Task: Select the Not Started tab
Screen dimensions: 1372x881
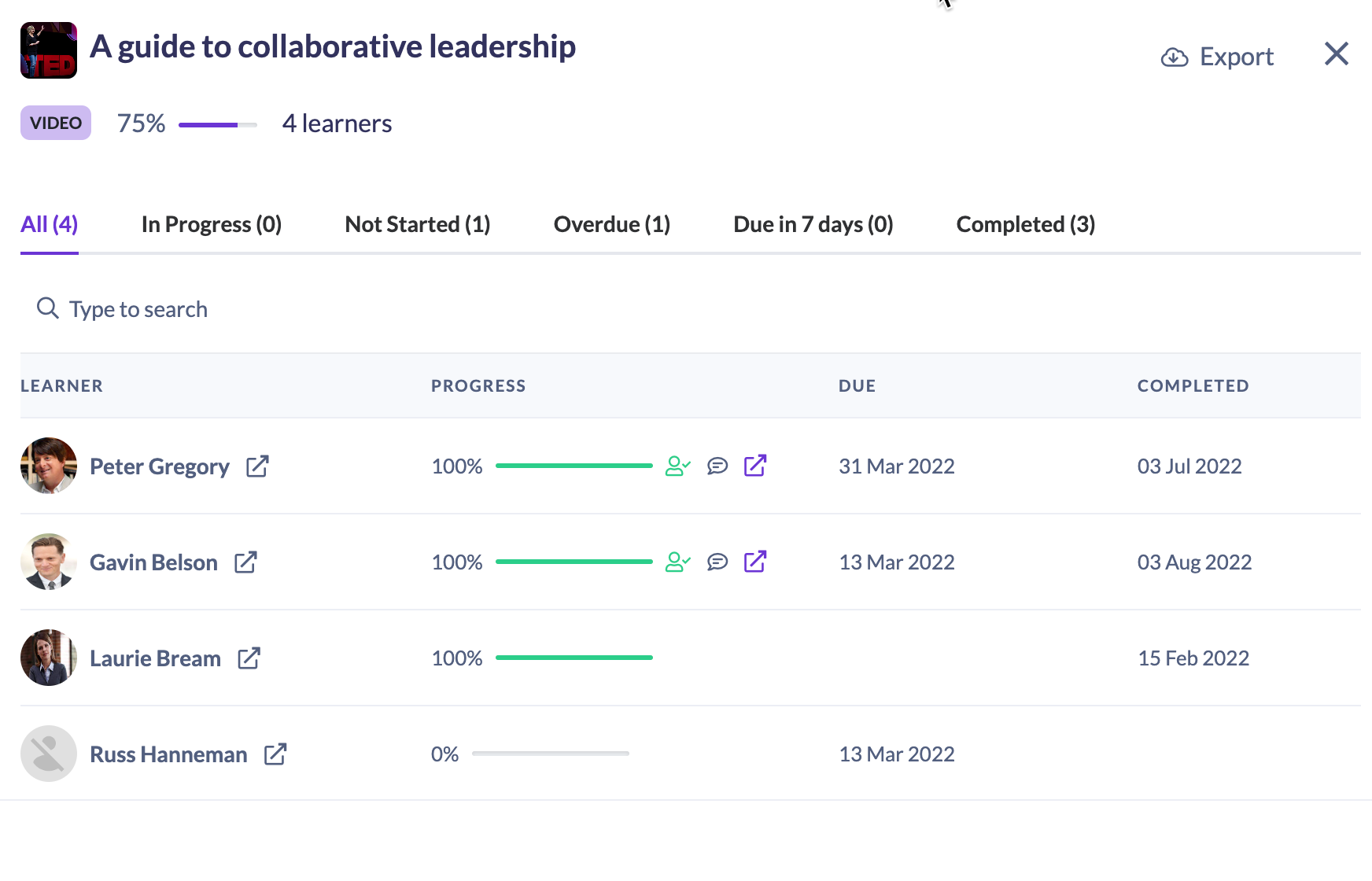Action: pyautogui.click(x=417, y=224)
